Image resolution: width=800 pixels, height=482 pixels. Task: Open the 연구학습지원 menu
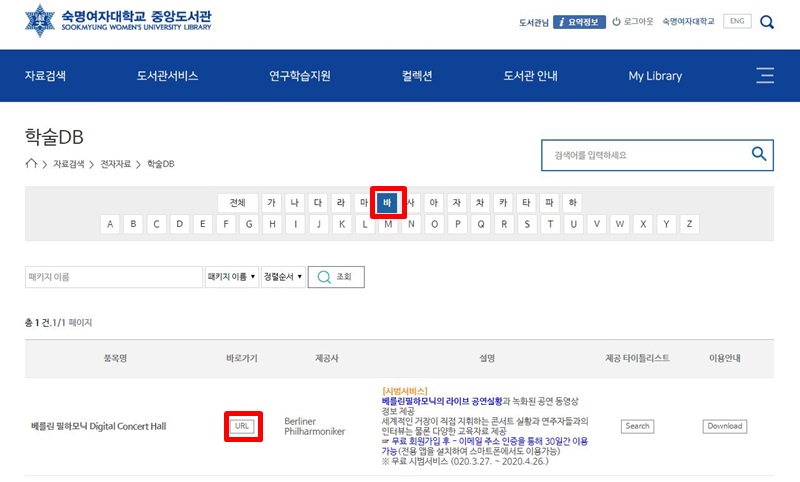300,76
